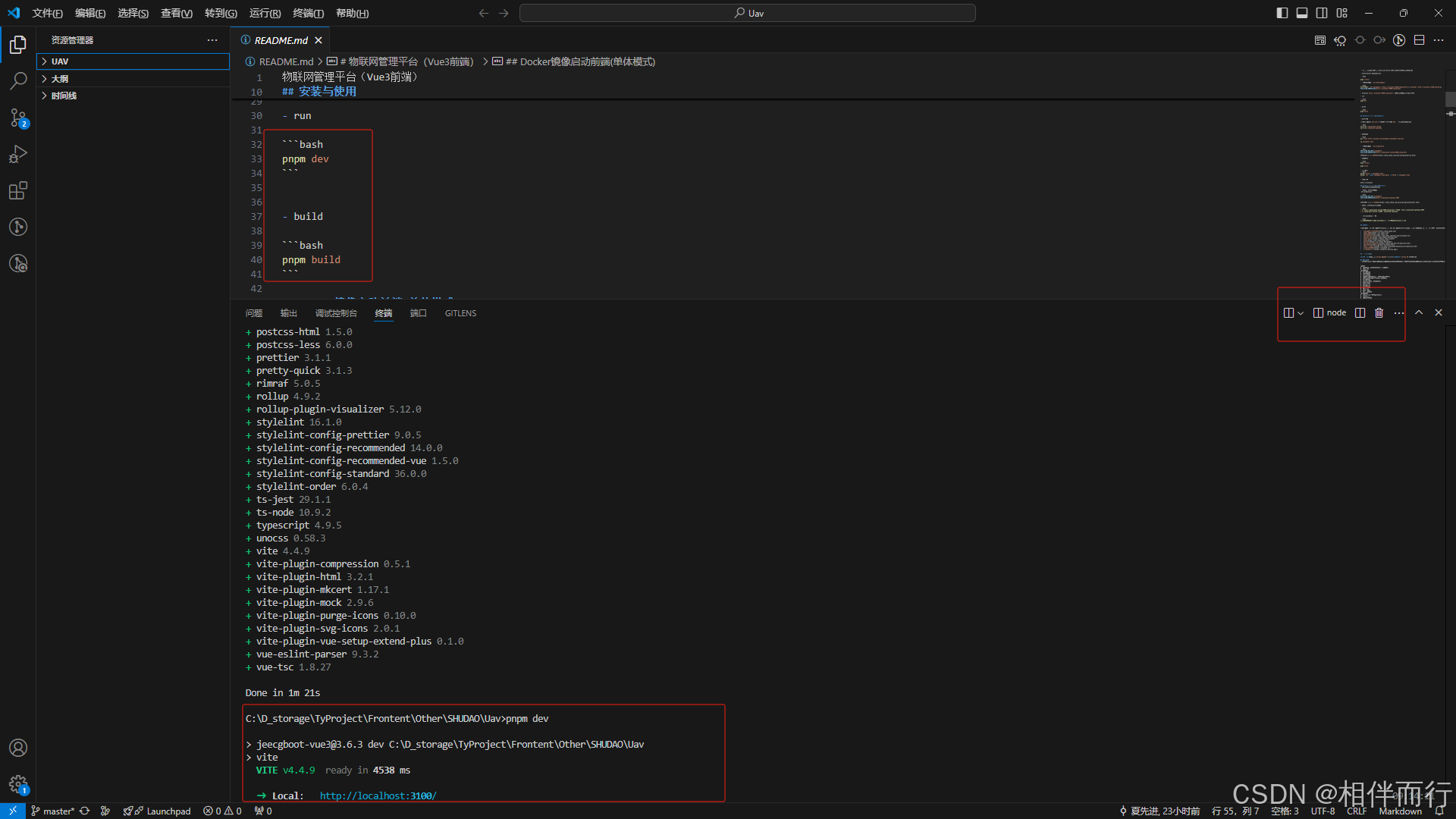Viewport: 1456px width, 819px height.
Task: Open the Search view in activity bar
Action: (18, 81)
